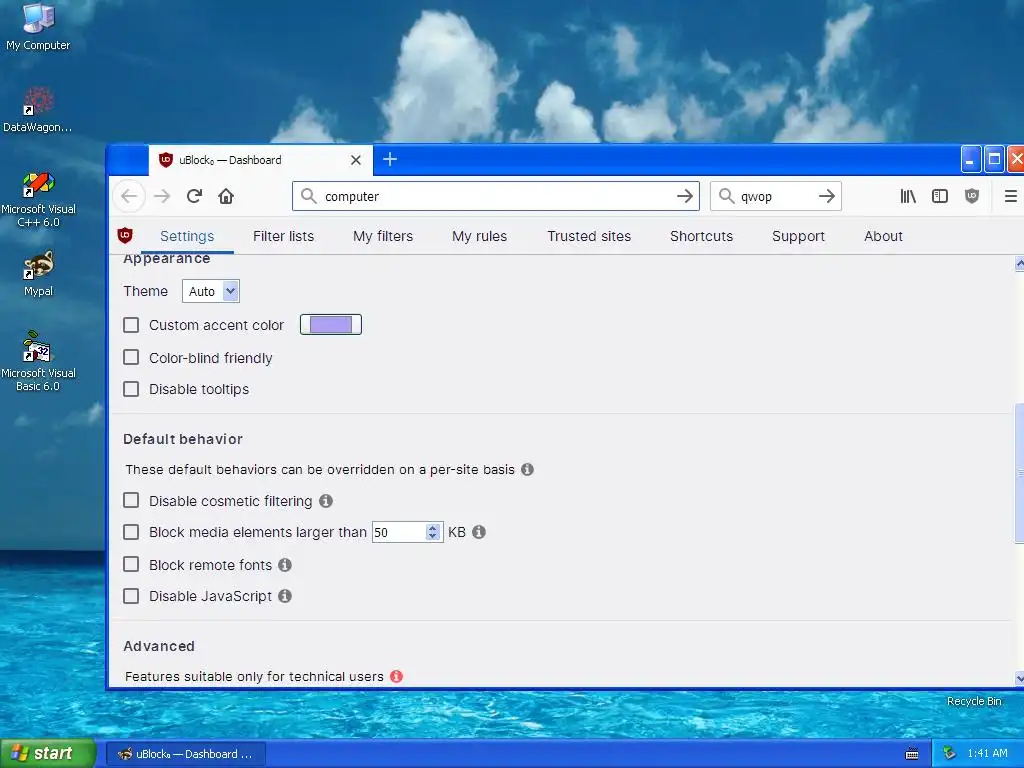Screen dimensions: 1024x768
Task: Enable Block media elements larger than checkbox
Action: pyautogui.click(x=131, y=532)
